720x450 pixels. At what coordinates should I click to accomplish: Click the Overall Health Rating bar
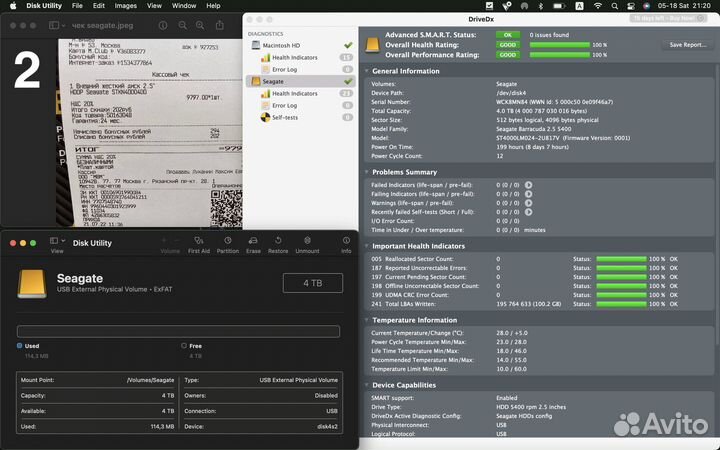click(x=560, y=45)
